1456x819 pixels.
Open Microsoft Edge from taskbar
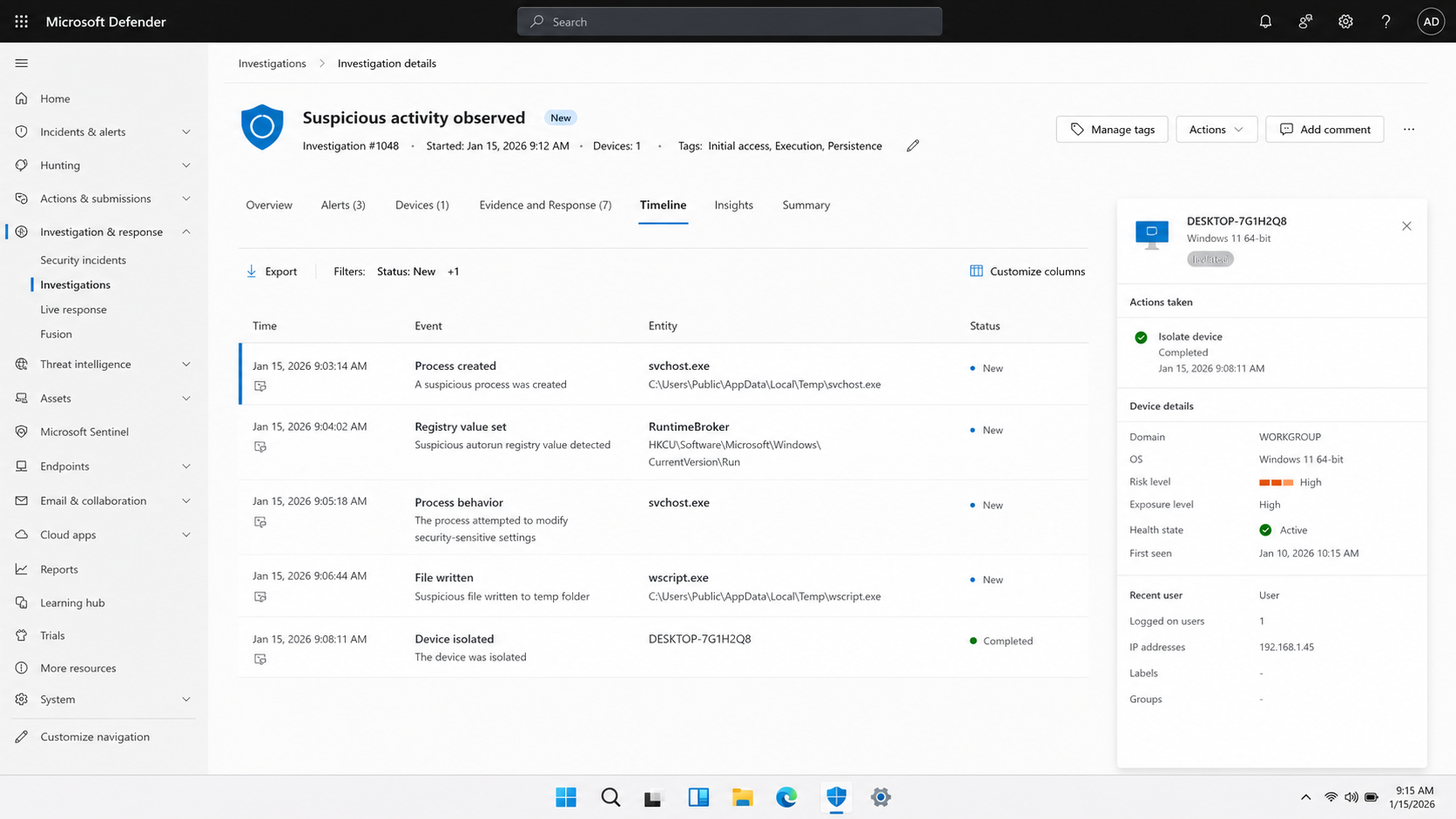pos(786,796)
